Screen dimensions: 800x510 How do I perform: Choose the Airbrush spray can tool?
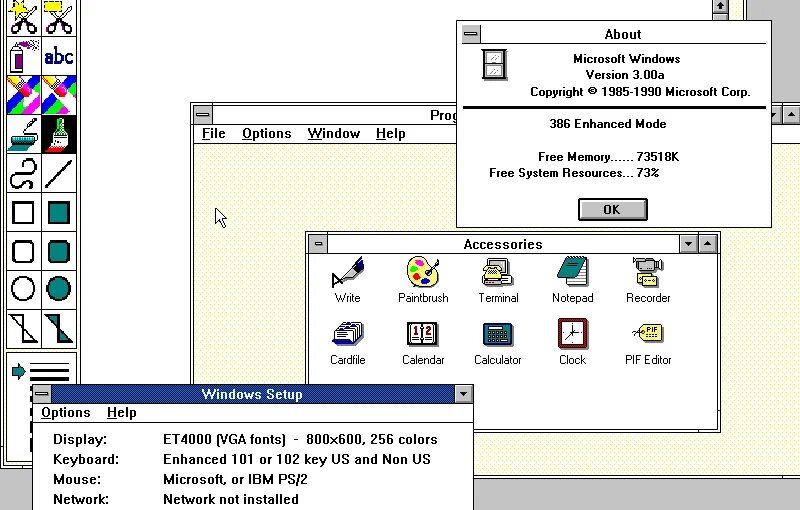point(23,56)
